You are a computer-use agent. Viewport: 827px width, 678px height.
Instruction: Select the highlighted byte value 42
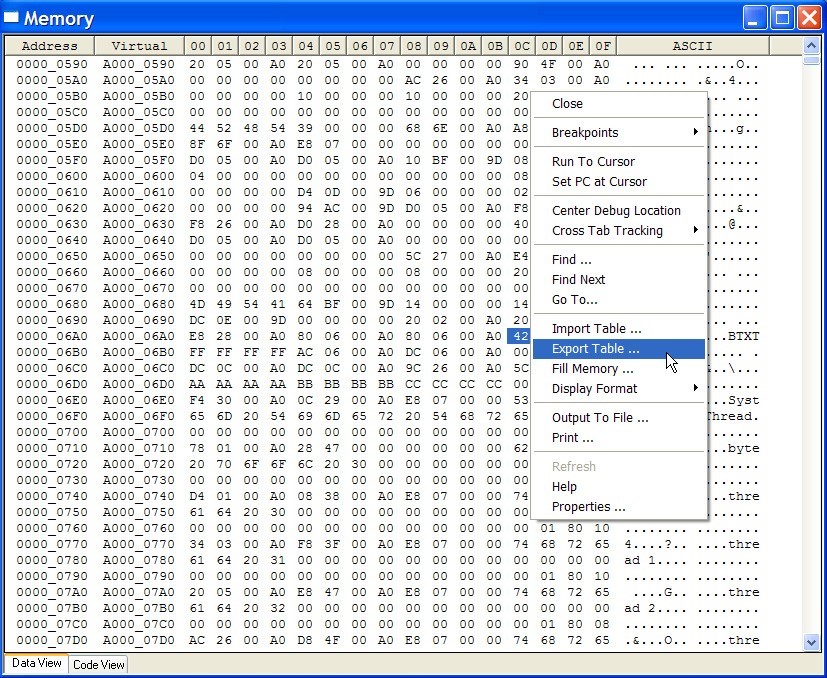pos(521,337)
